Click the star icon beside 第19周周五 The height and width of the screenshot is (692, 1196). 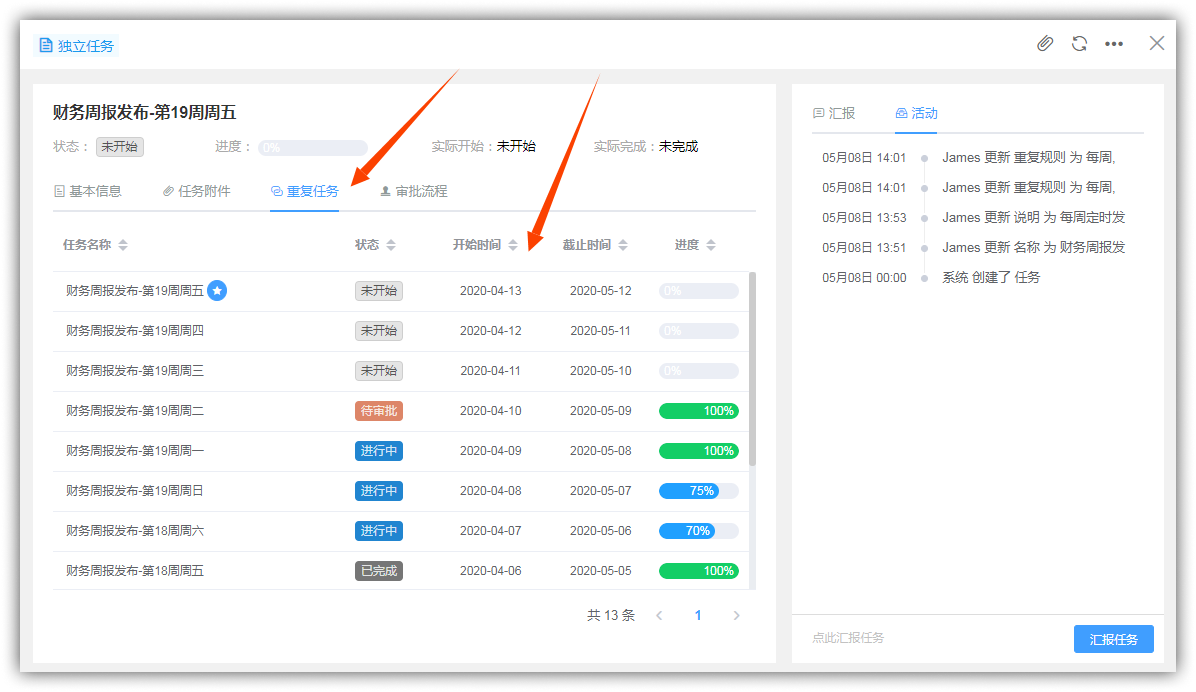pos(217,291)
